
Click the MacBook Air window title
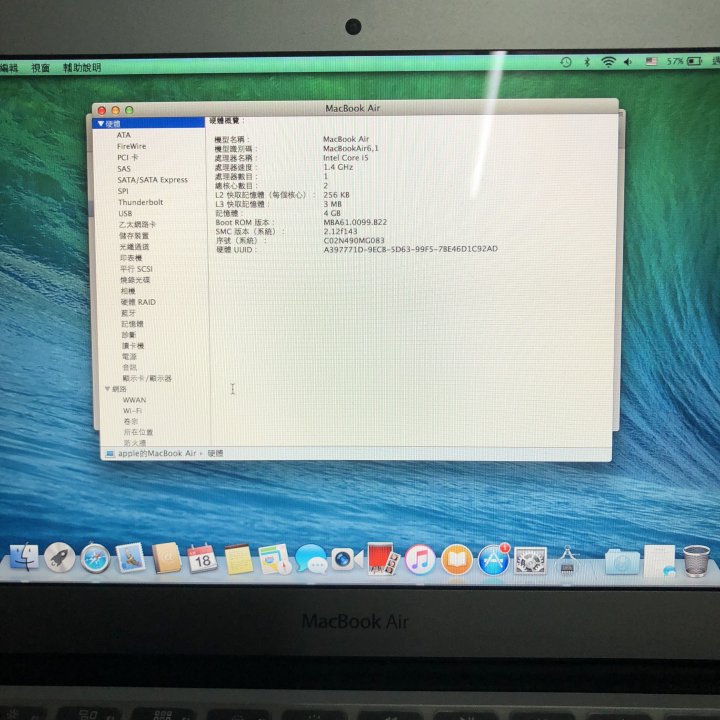tap(353, 108)
